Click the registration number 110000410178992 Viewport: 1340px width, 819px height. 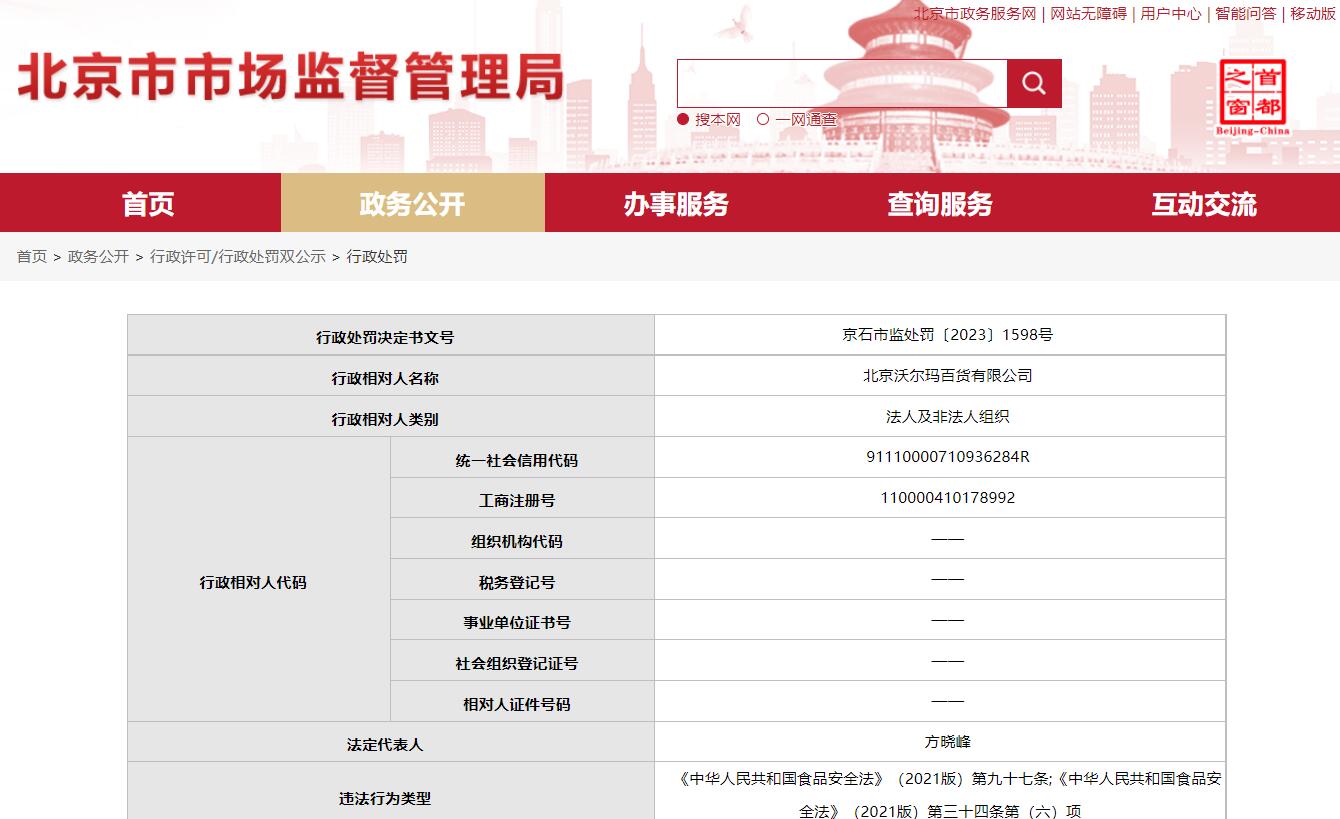947,497
